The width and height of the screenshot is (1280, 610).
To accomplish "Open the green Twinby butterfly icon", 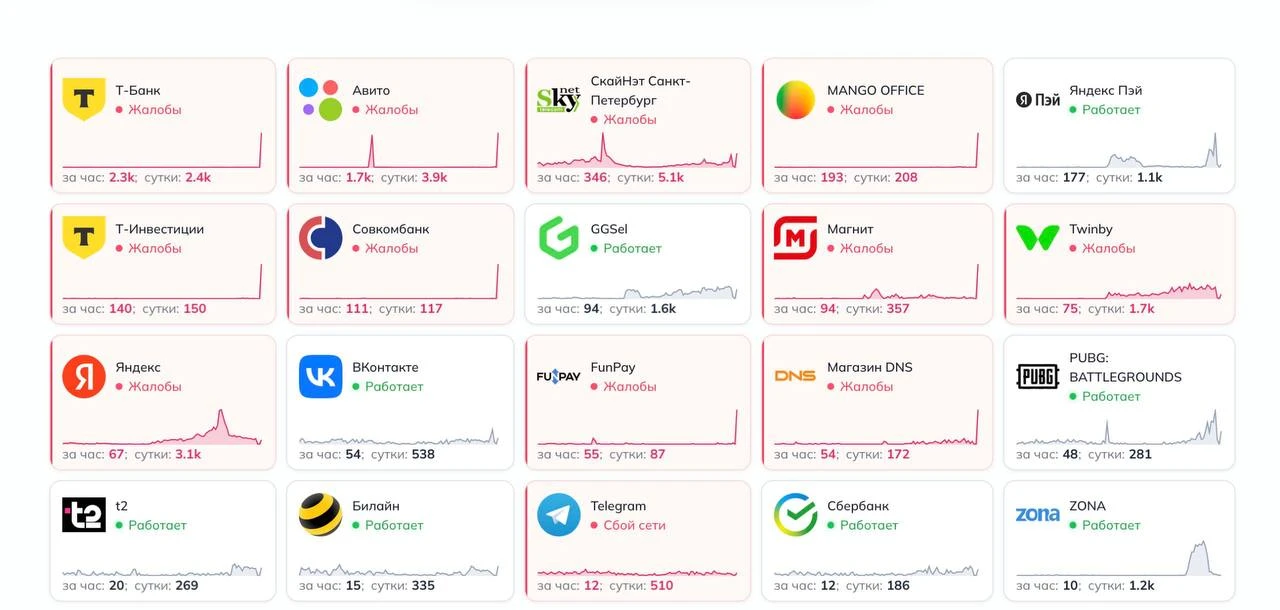I will [1038, 238].
